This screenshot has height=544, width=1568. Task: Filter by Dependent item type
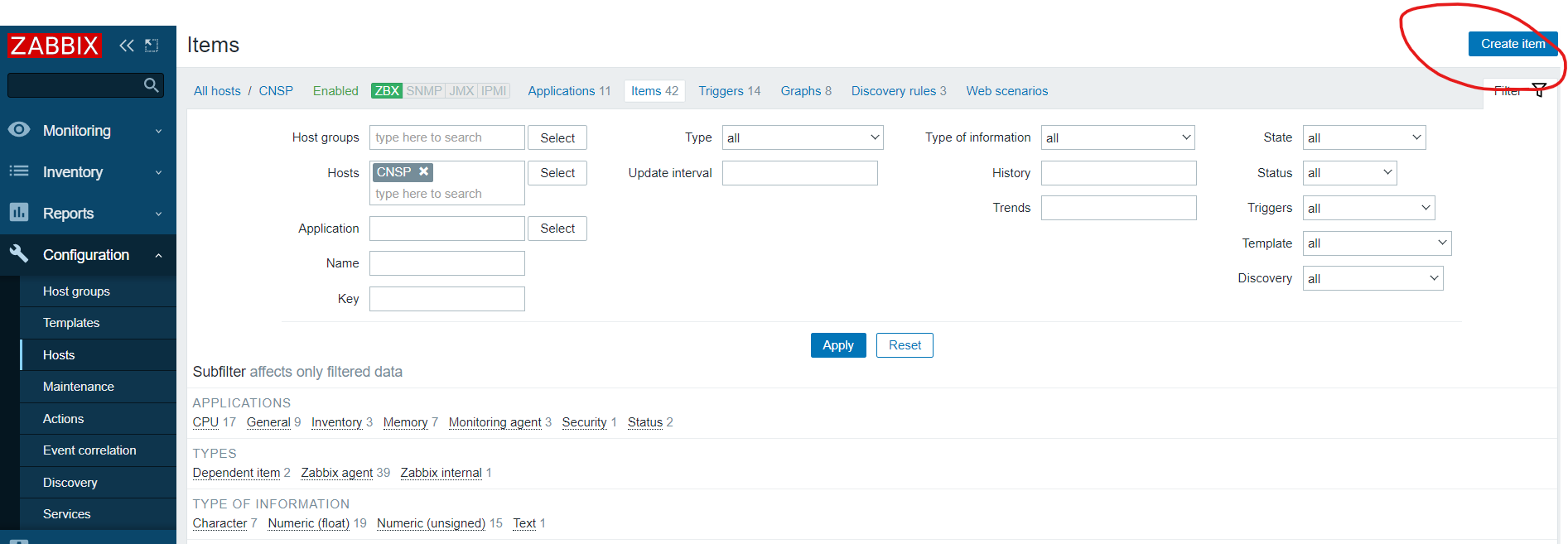click(236, 473)
